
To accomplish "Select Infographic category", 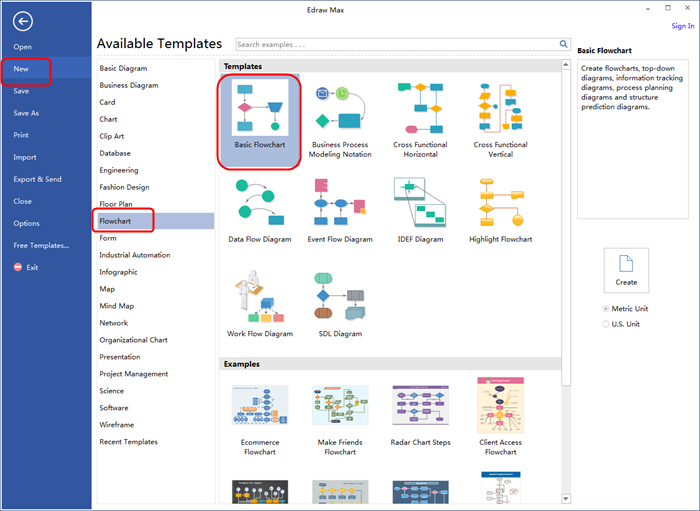I will [118, 272].
